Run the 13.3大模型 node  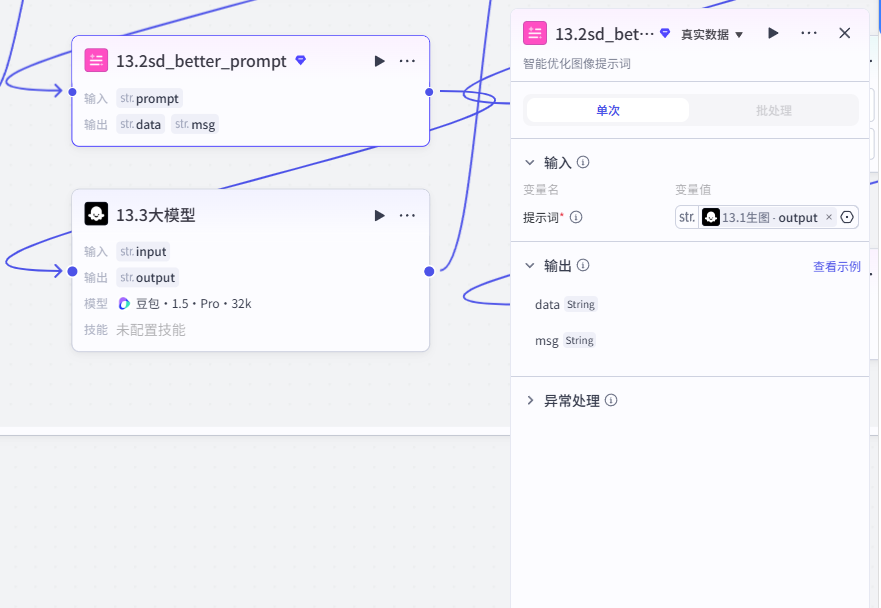coord(379,215)
